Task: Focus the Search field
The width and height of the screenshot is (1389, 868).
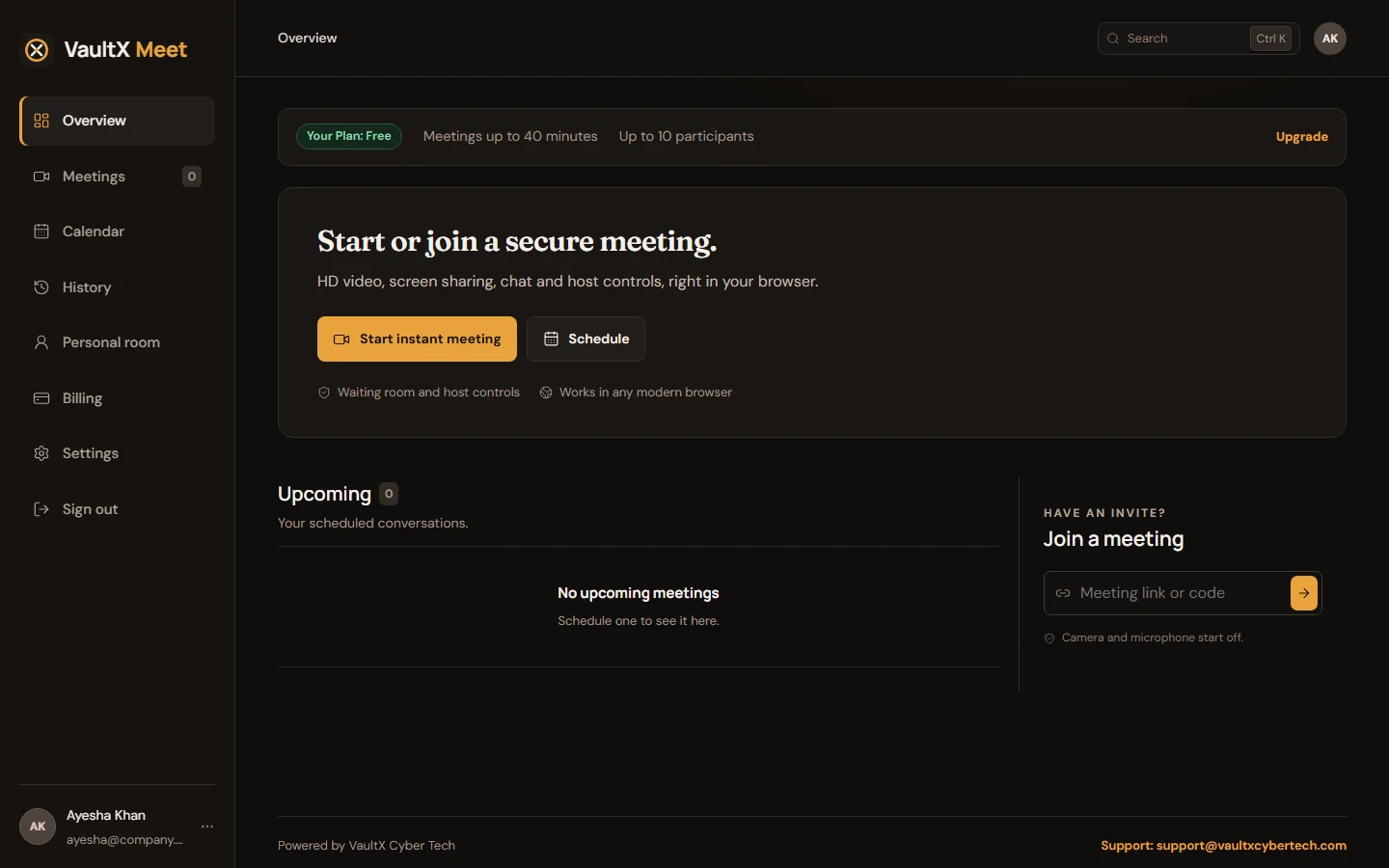Action: pyautogui.click(x=1198, y=39)
